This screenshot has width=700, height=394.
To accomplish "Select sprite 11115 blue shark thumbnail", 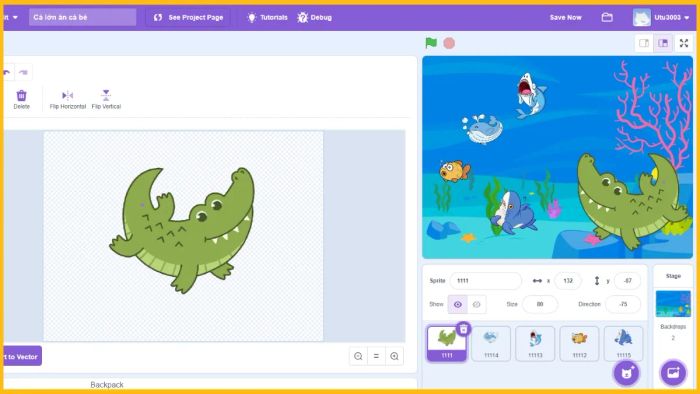I will (x=623, y=343).
